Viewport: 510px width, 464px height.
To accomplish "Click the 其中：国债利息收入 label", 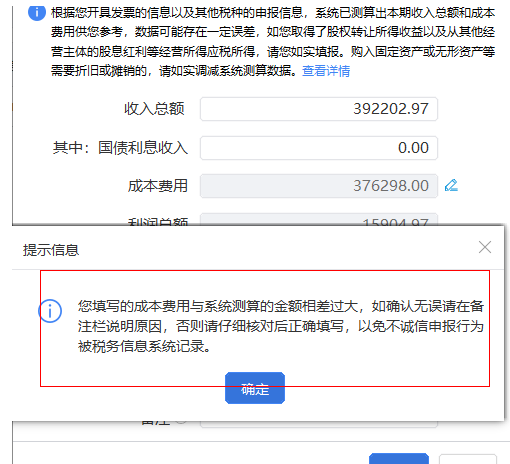I will coord(120,148).
